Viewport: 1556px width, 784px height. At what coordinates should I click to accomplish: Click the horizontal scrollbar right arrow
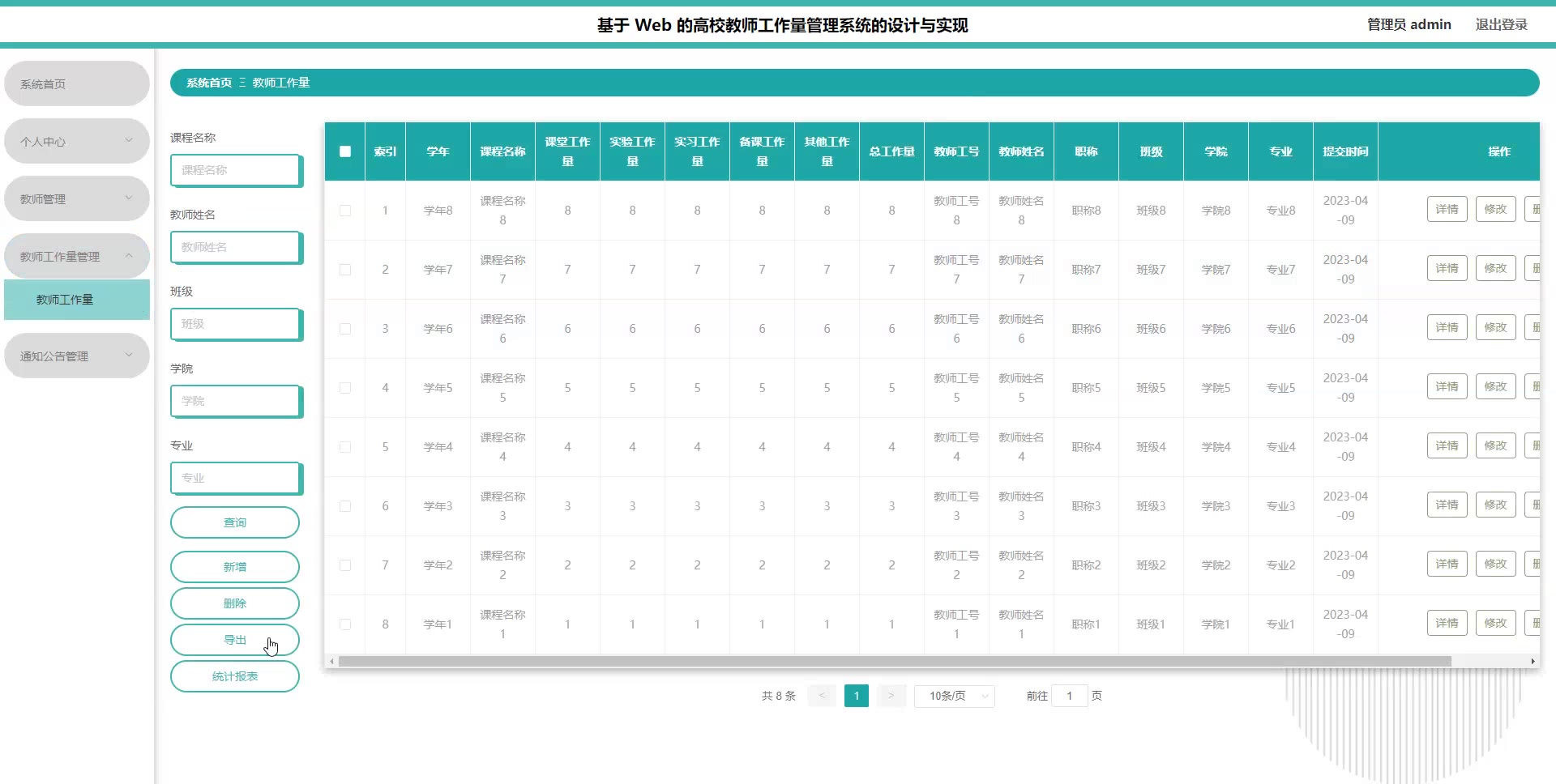click(x=1532, y=662)
